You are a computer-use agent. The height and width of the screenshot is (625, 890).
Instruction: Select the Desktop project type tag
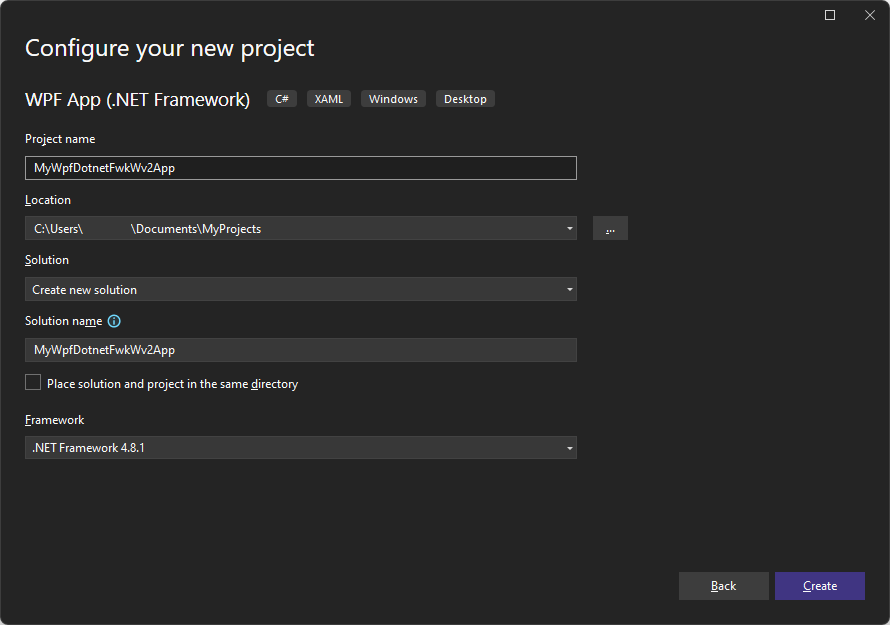[465, 98]
